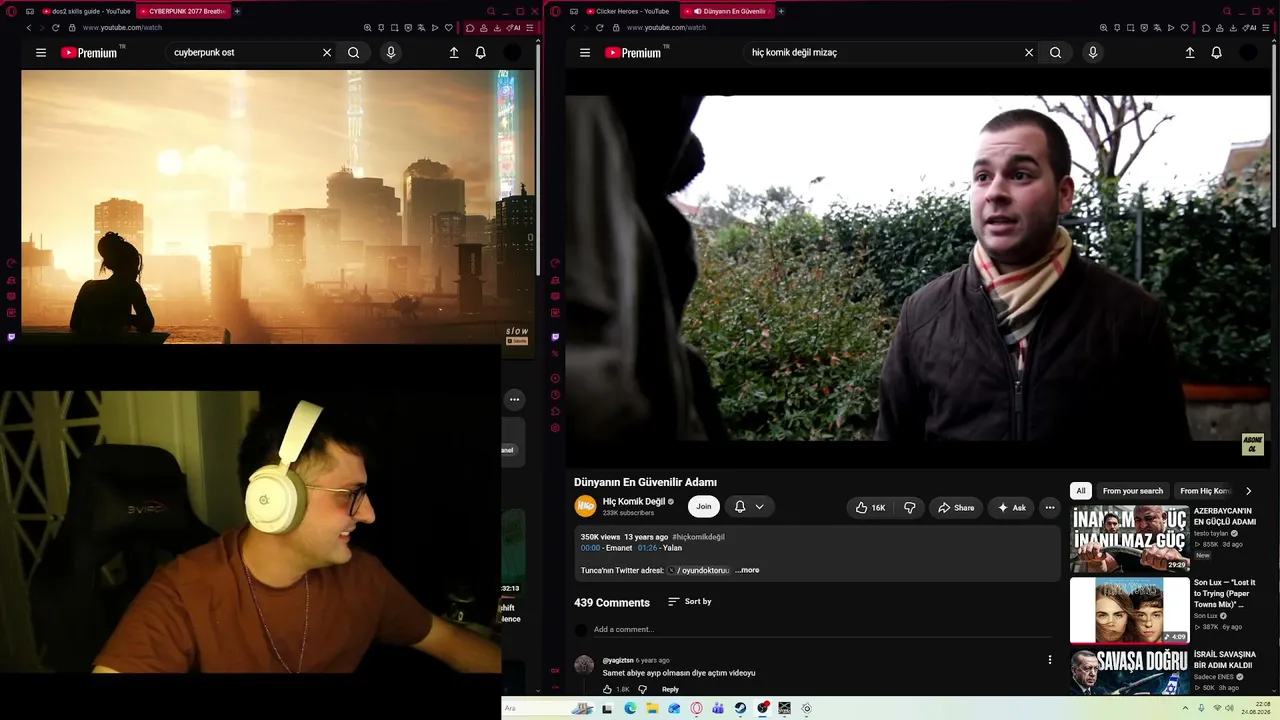Viewport: 1280px width, 720px height.
Task: Open options menu for @yagiztsn comment
Action: point(1050,660)
